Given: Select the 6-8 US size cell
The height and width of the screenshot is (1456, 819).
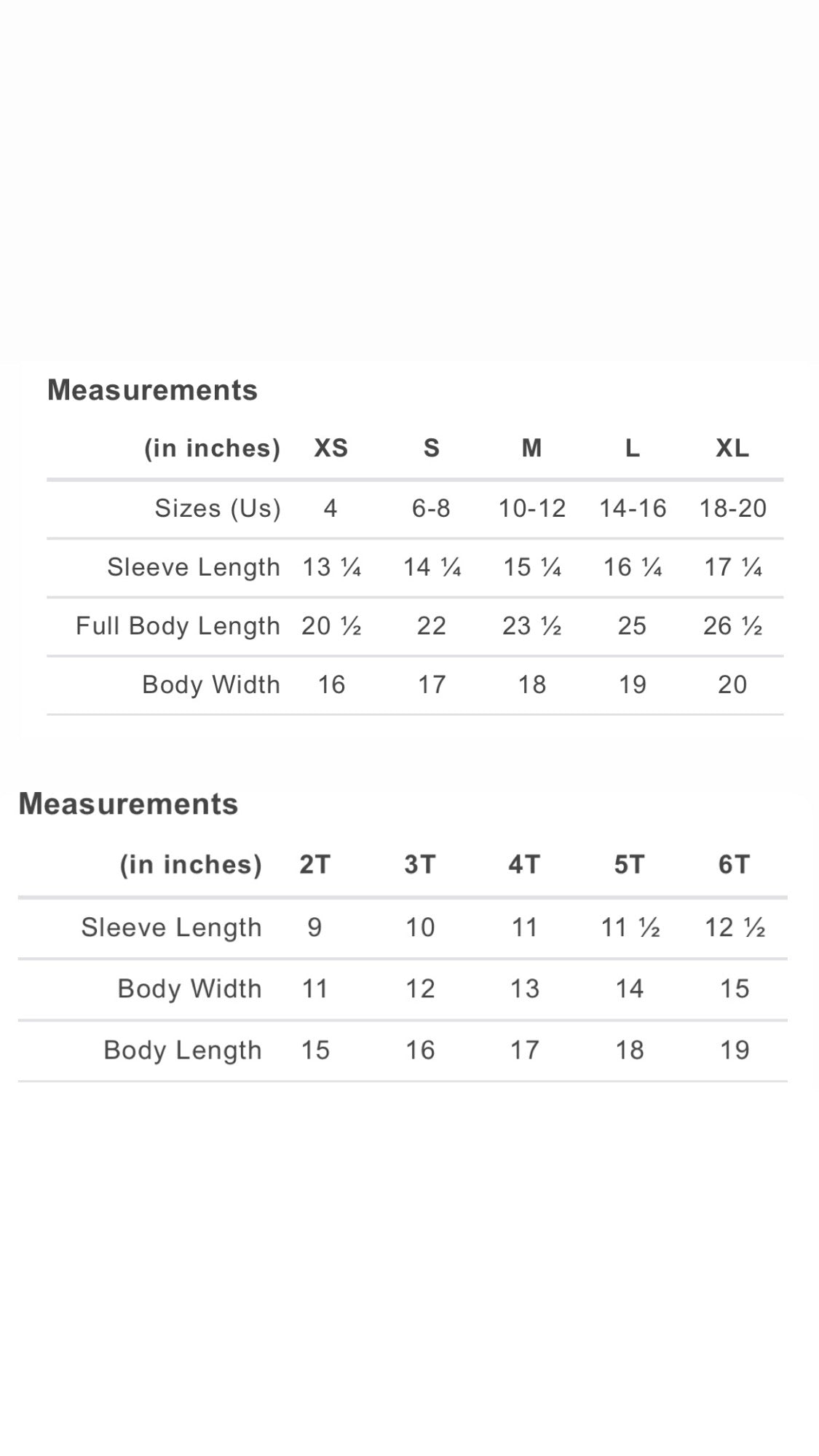Looking at the screenshot, I should 431,508.
